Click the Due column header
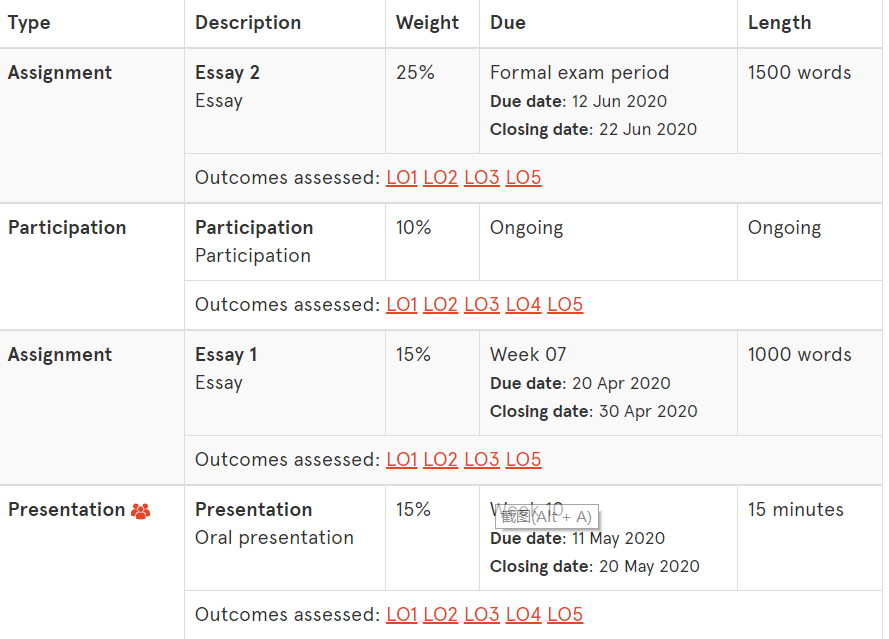This screenshot has width=889, height=639. (507, 23)
